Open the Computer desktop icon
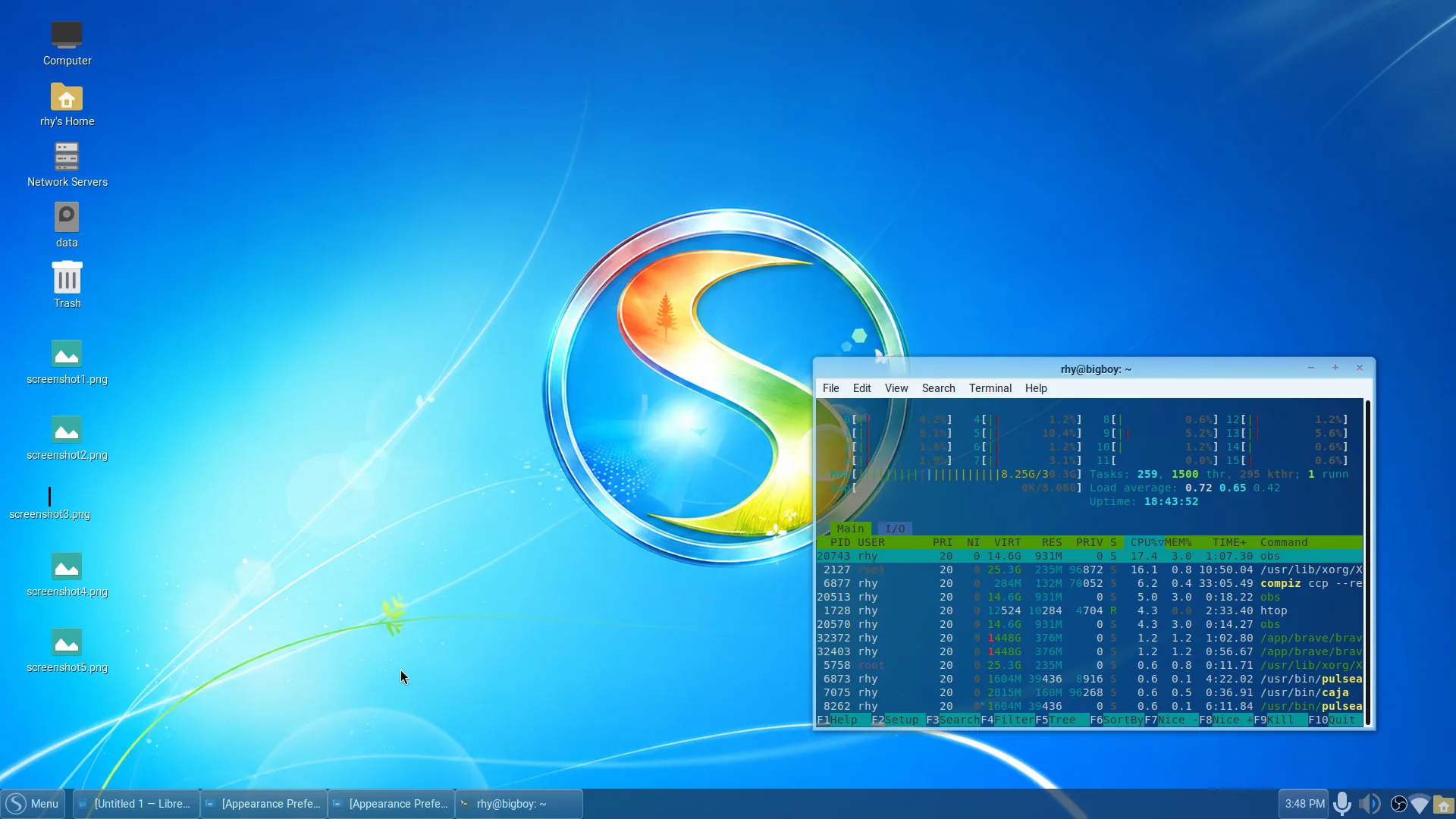Screen dimensions: 1456x819 coord(67,34)
